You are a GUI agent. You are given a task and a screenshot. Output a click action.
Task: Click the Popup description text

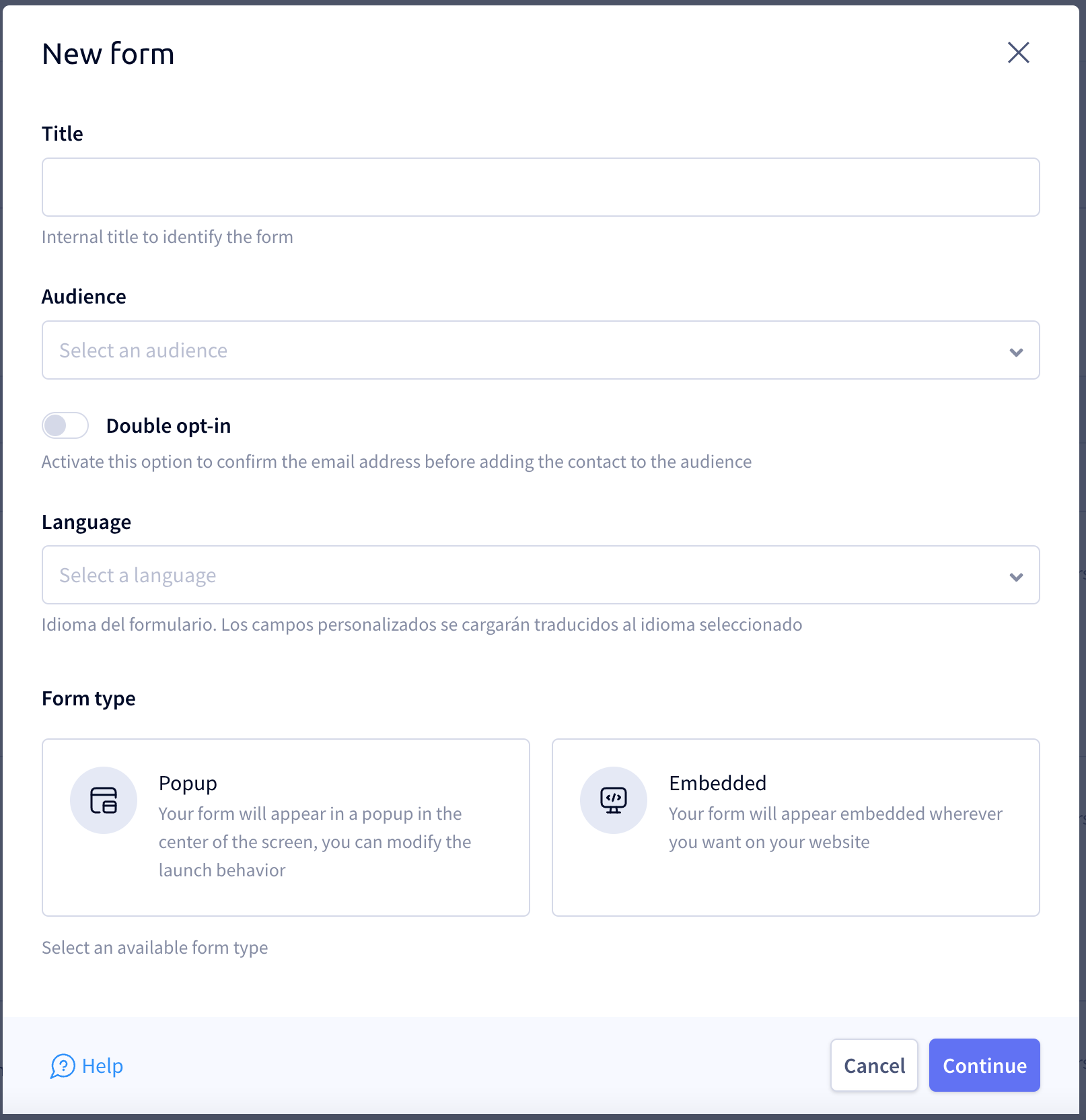(x=315, y=842)
